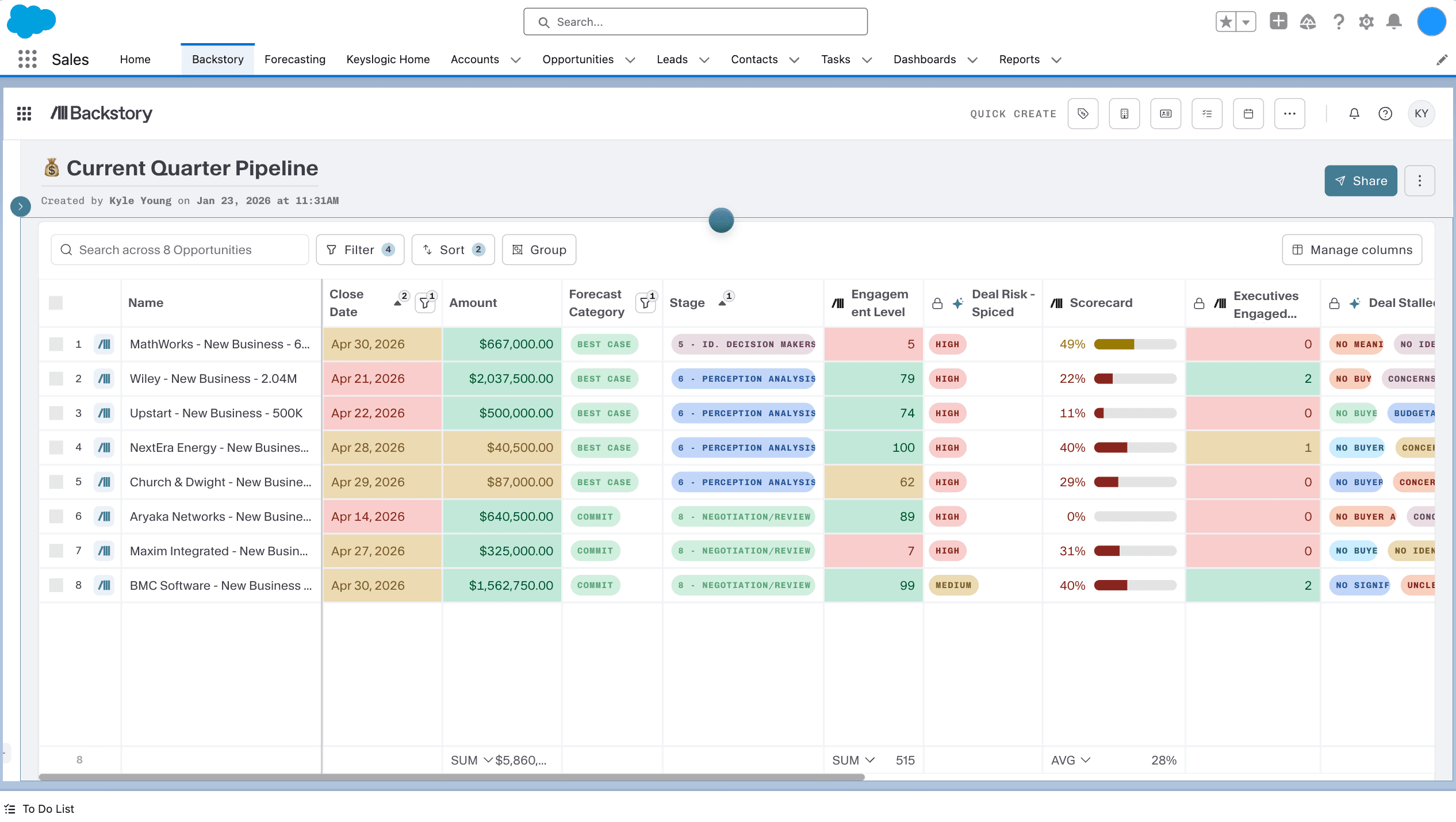1456x822 pixels.
Task: Expand the Reports tab dropdown
Action: (x=1056, y=60)
